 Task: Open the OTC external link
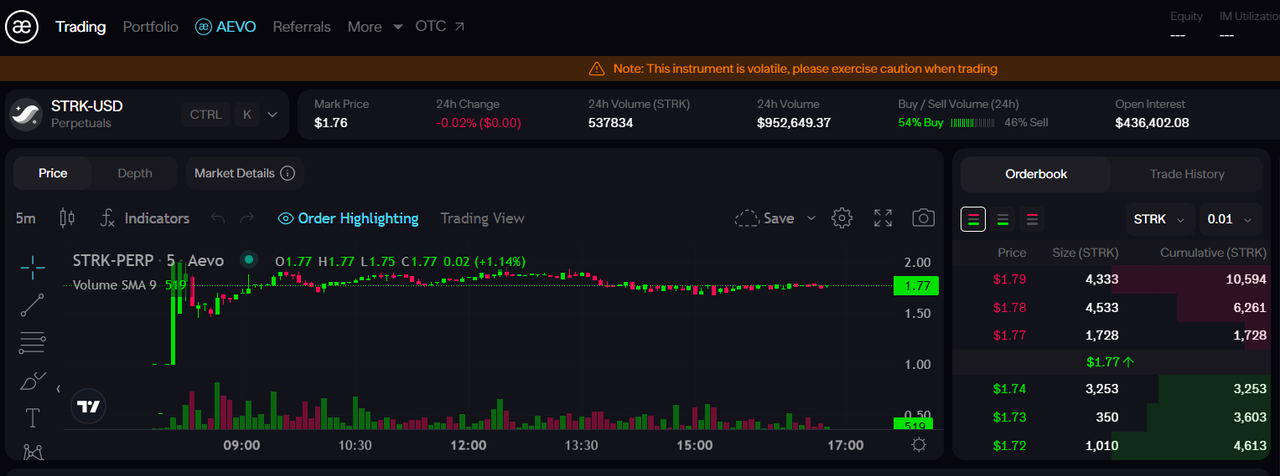point(440,27)
